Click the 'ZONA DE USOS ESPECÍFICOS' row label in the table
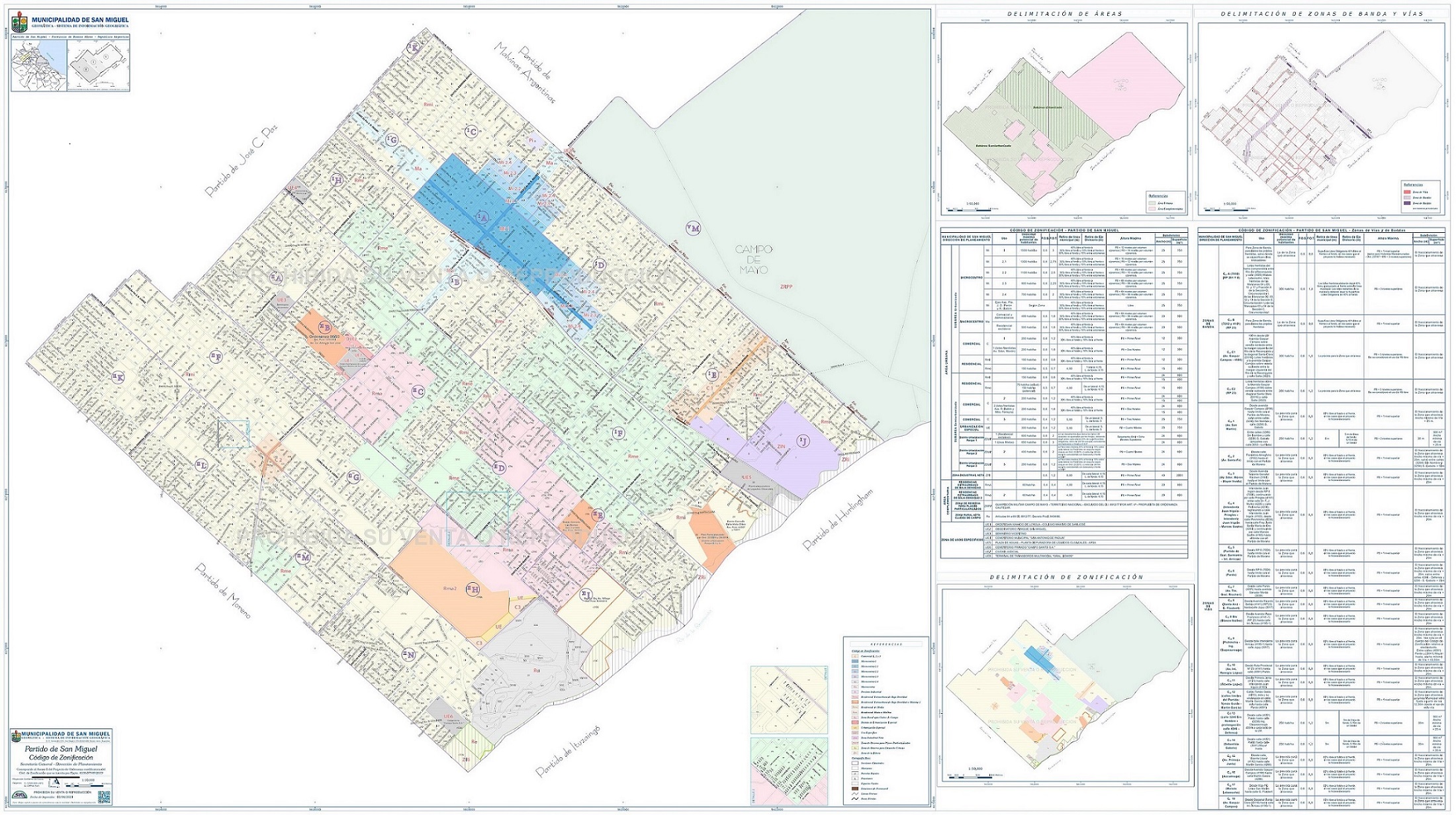This screenshot has width=1456, height=815. (x=962, y=541)
